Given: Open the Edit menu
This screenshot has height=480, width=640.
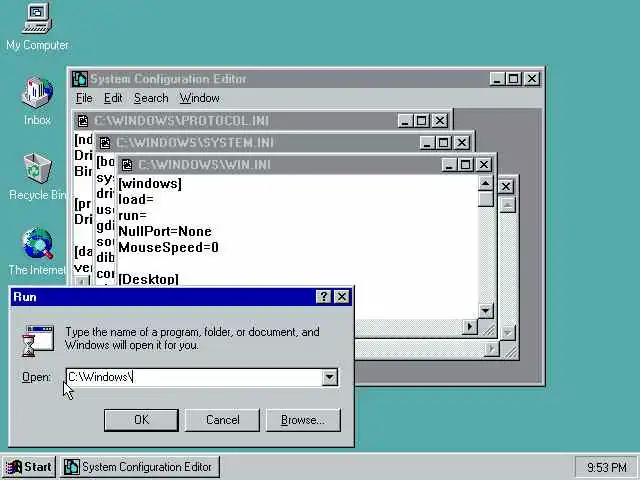Looking at the screenshot, I should coord(113,98).
